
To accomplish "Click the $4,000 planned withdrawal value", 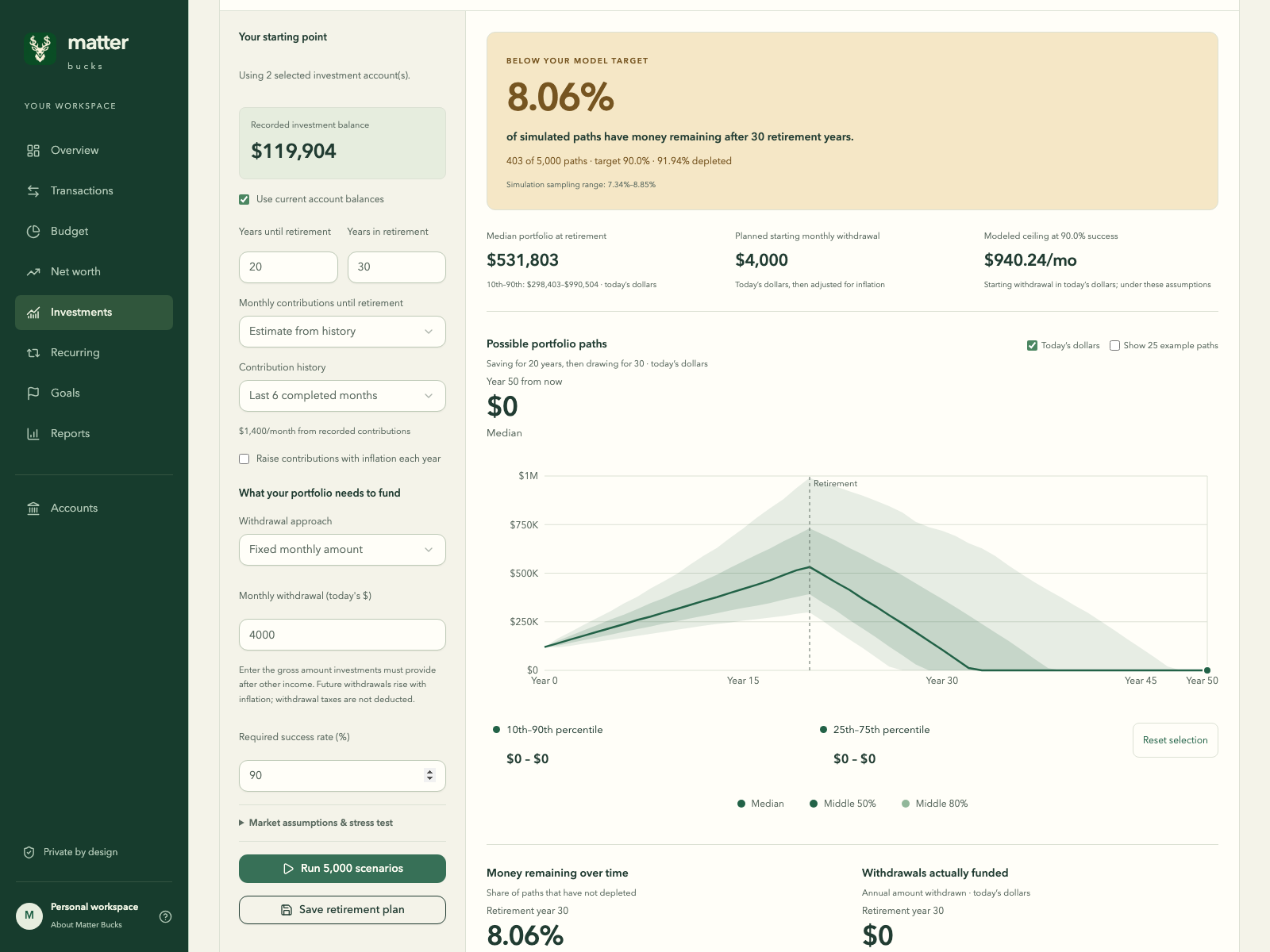I will click(761, 260).
